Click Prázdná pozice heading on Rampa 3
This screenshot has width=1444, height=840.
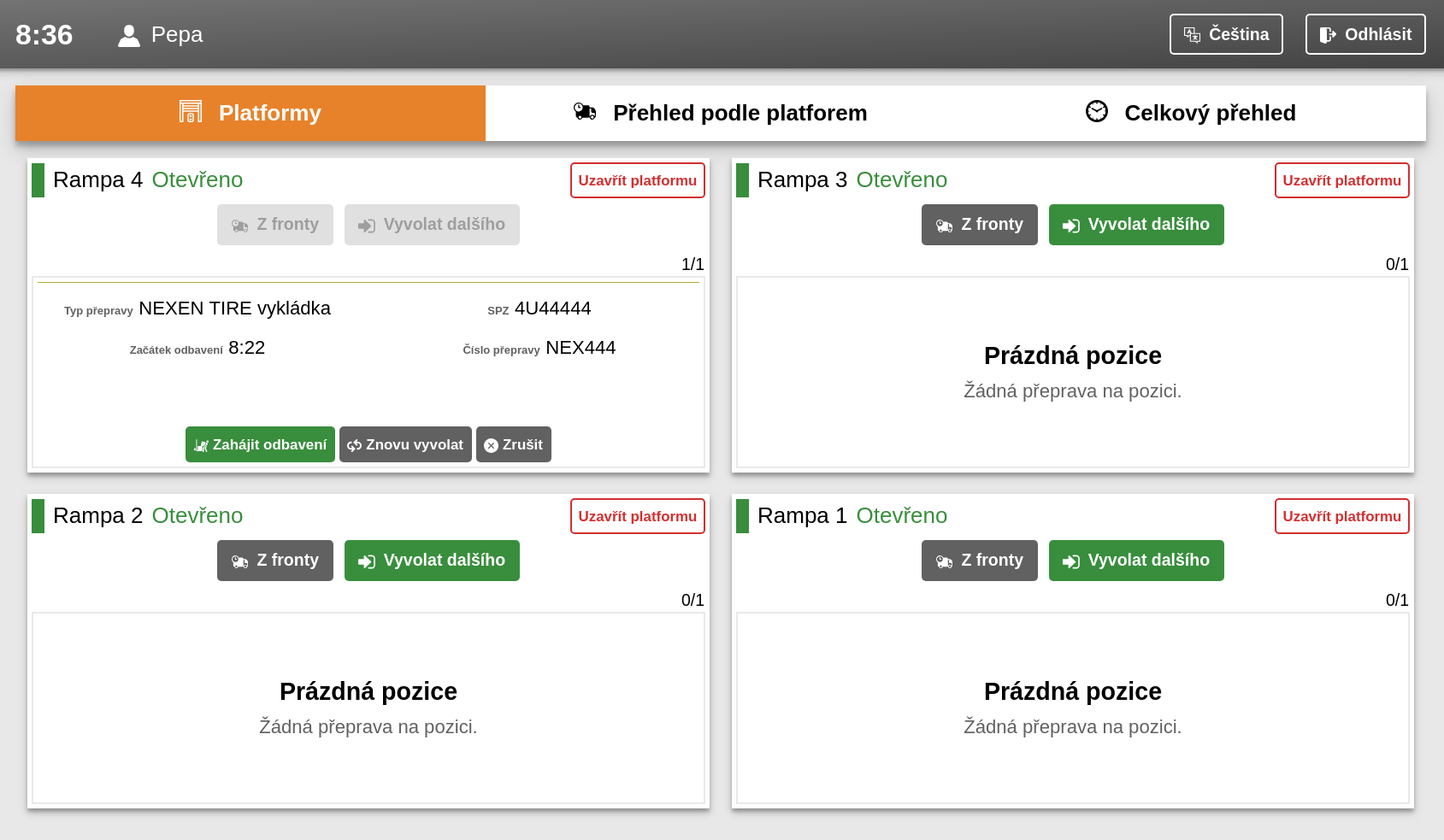tap(1073, 355)
